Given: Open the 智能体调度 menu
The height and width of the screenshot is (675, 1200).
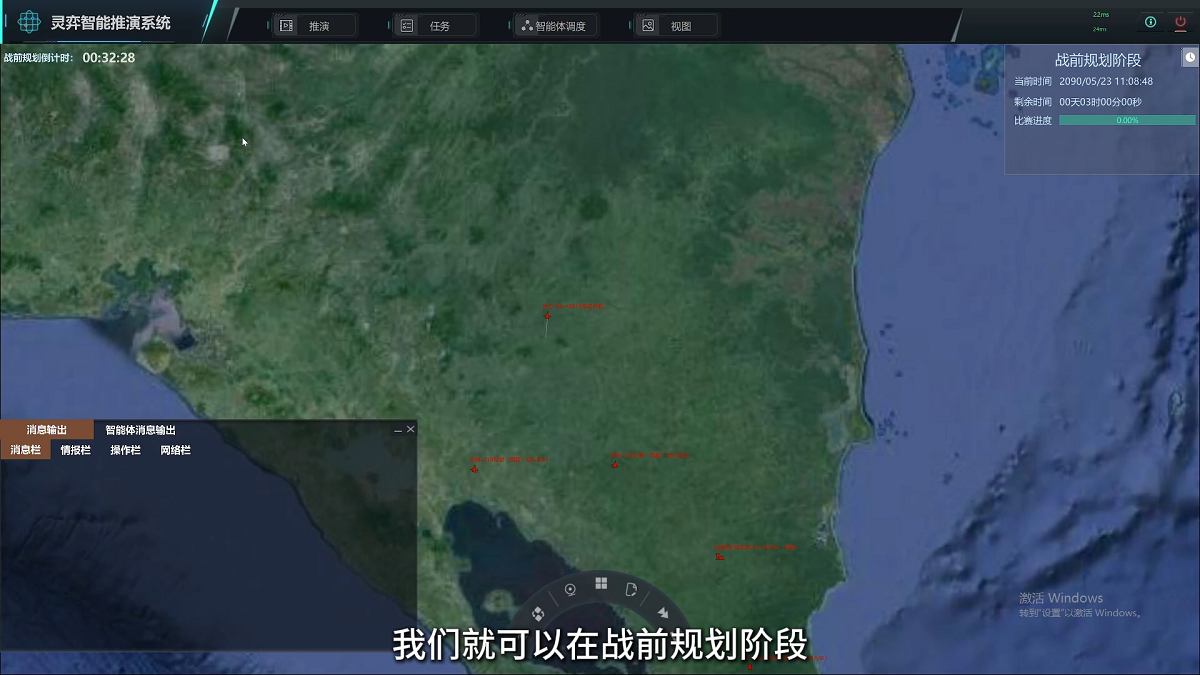Looking at the screenshot, I should (557, 26).
